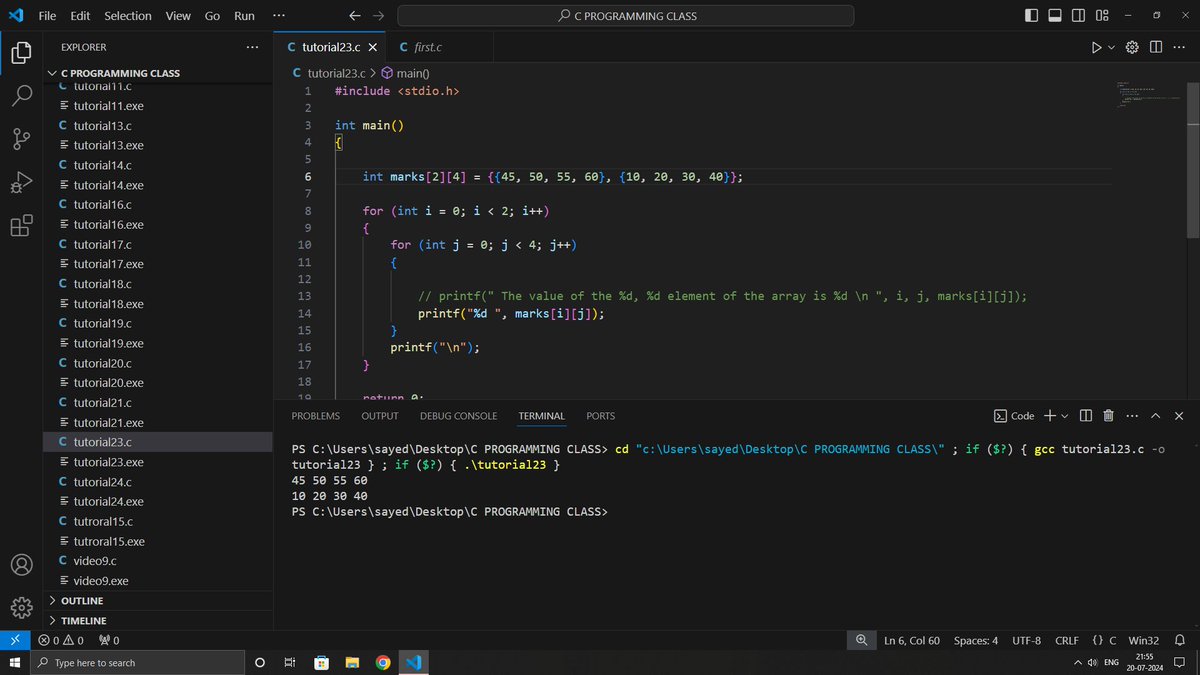Screen dimensions: 1200x675
Task: Collapse the C PROGRAMMING CLASS folder section
Action: 158,73
